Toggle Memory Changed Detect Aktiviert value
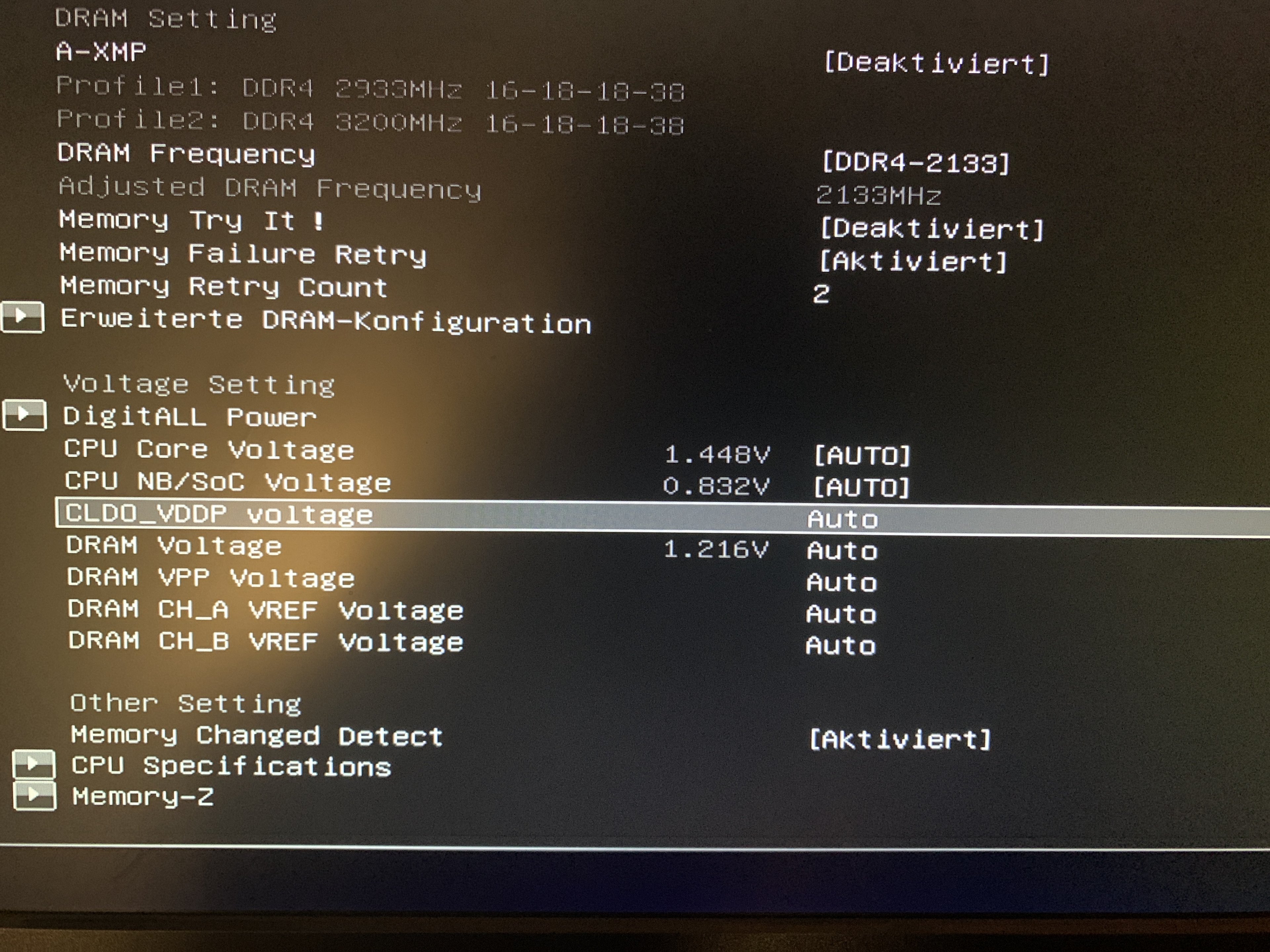 point(900,739)
